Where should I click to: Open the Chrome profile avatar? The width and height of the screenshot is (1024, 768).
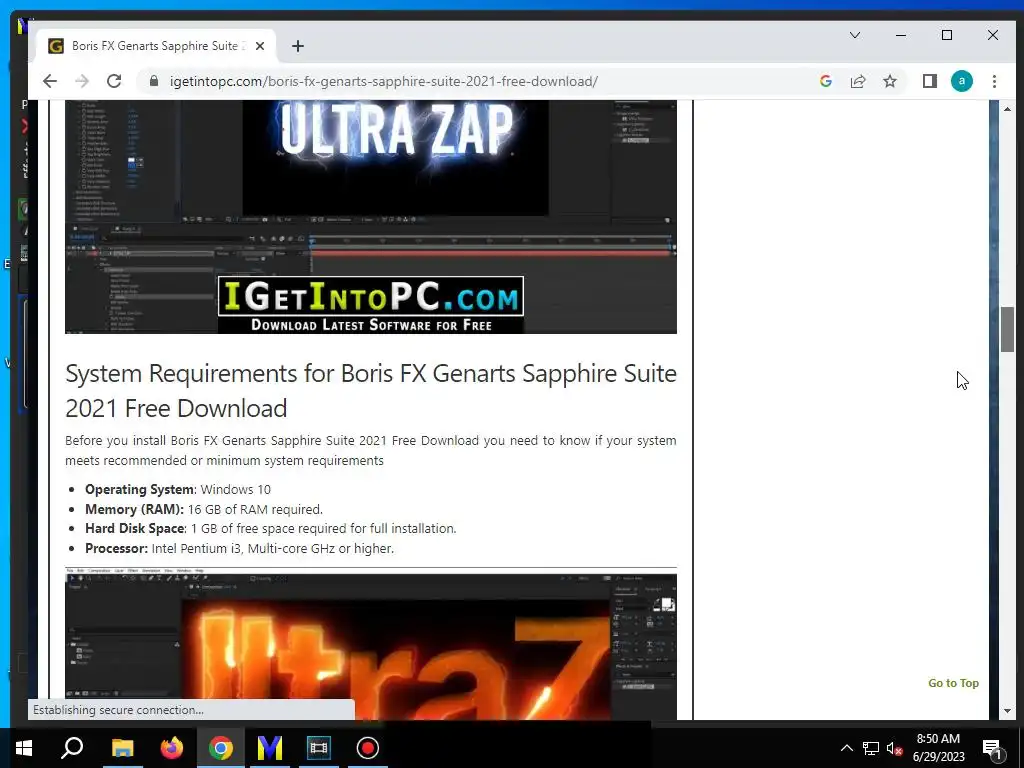click(961, 81)
